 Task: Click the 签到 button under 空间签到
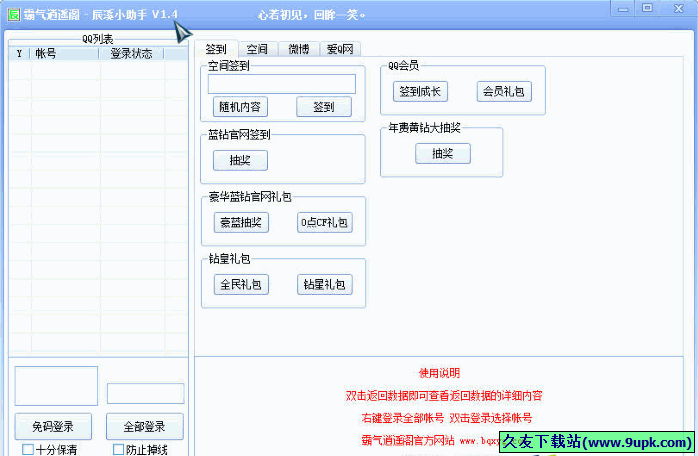coord(324,107)
